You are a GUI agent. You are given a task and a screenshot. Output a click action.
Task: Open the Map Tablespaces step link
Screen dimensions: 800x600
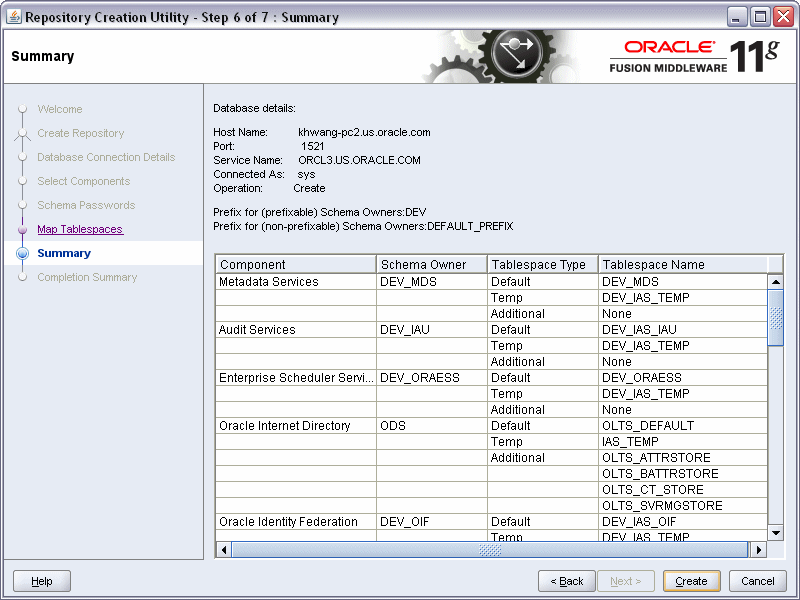coord(80,229)
